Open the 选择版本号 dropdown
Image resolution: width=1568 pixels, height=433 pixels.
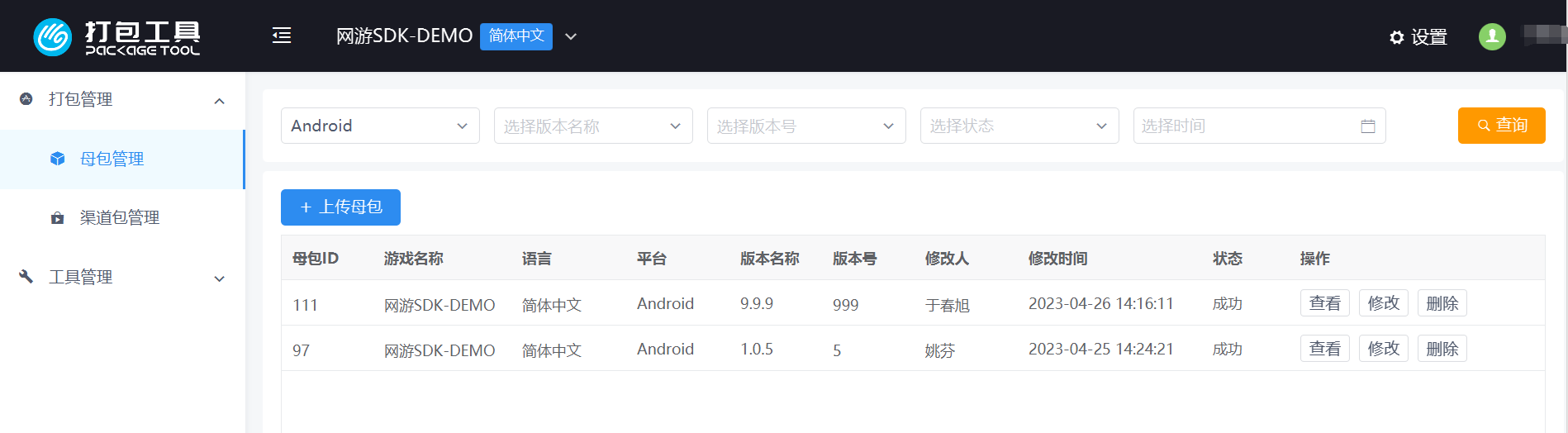point(806,126)
